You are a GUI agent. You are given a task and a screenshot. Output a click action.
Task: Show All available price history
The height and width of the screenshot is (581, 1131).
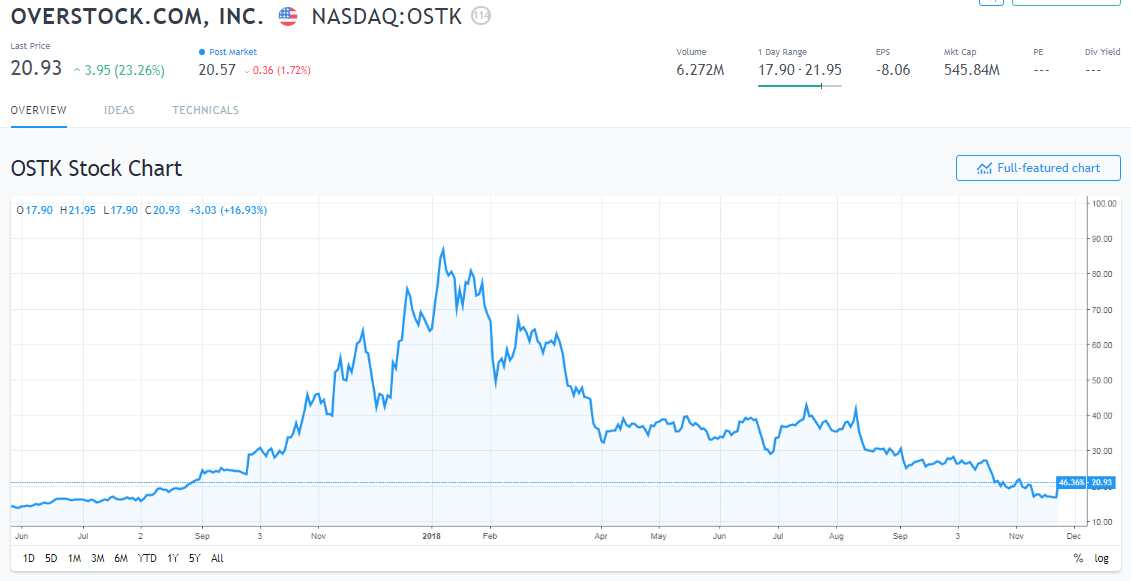[217, 558]
